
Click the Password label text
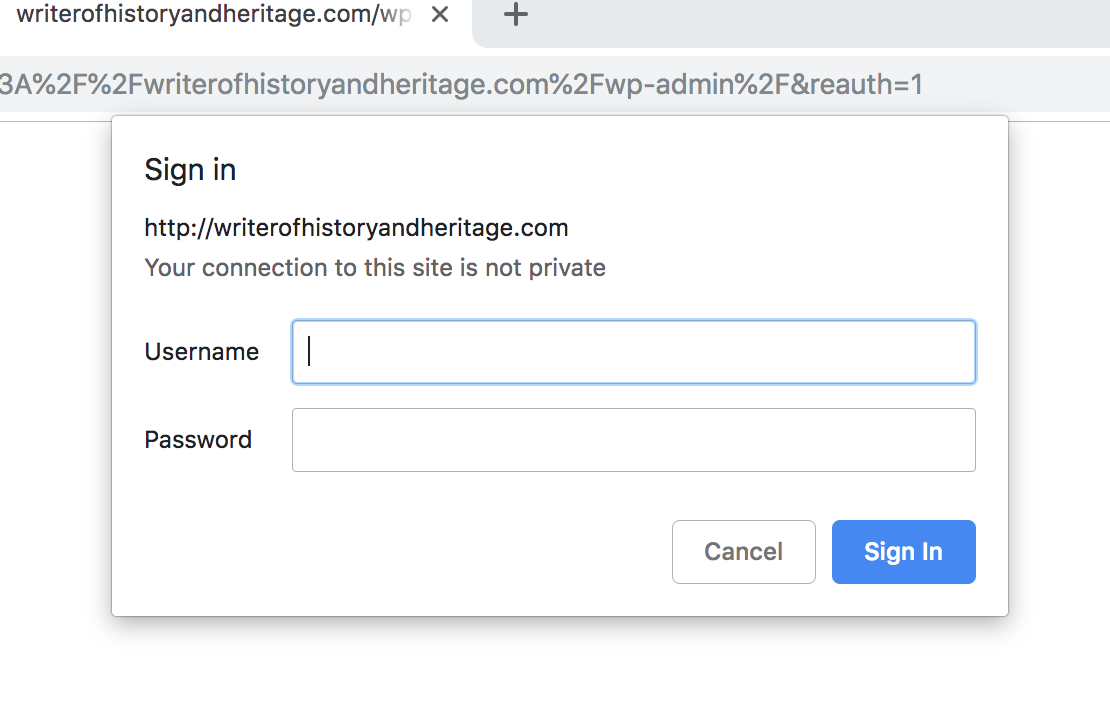[198, 440]
